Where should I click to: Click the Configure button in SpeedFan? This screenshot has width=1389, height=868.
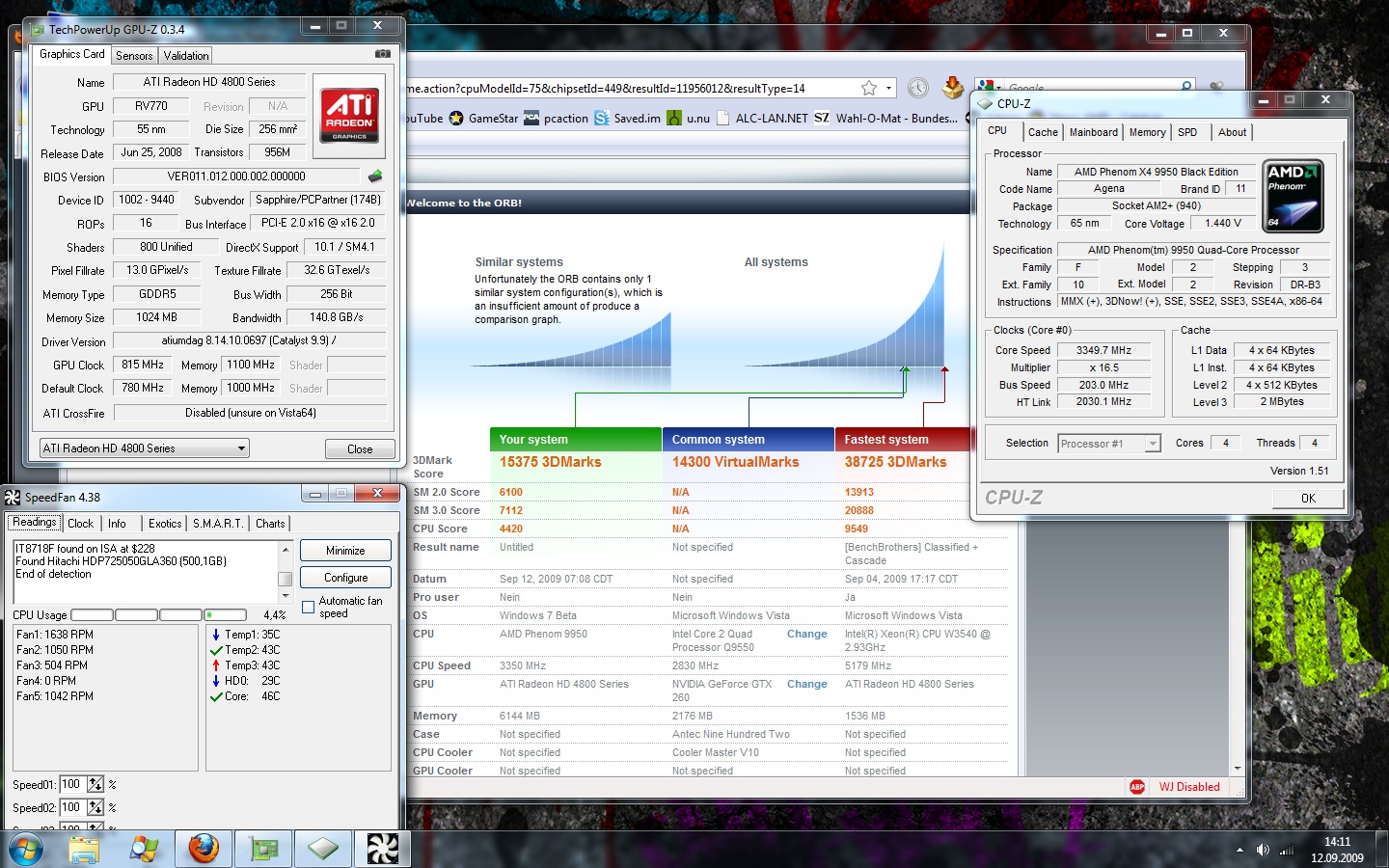(345, 578)
